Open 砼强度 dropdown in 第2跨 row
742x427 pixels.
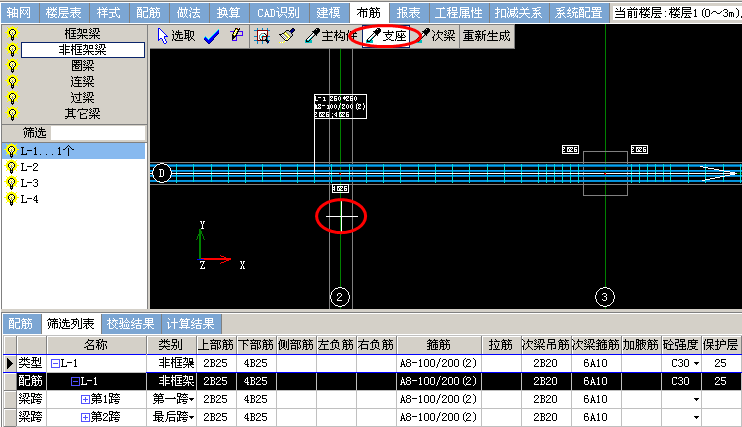696,418
